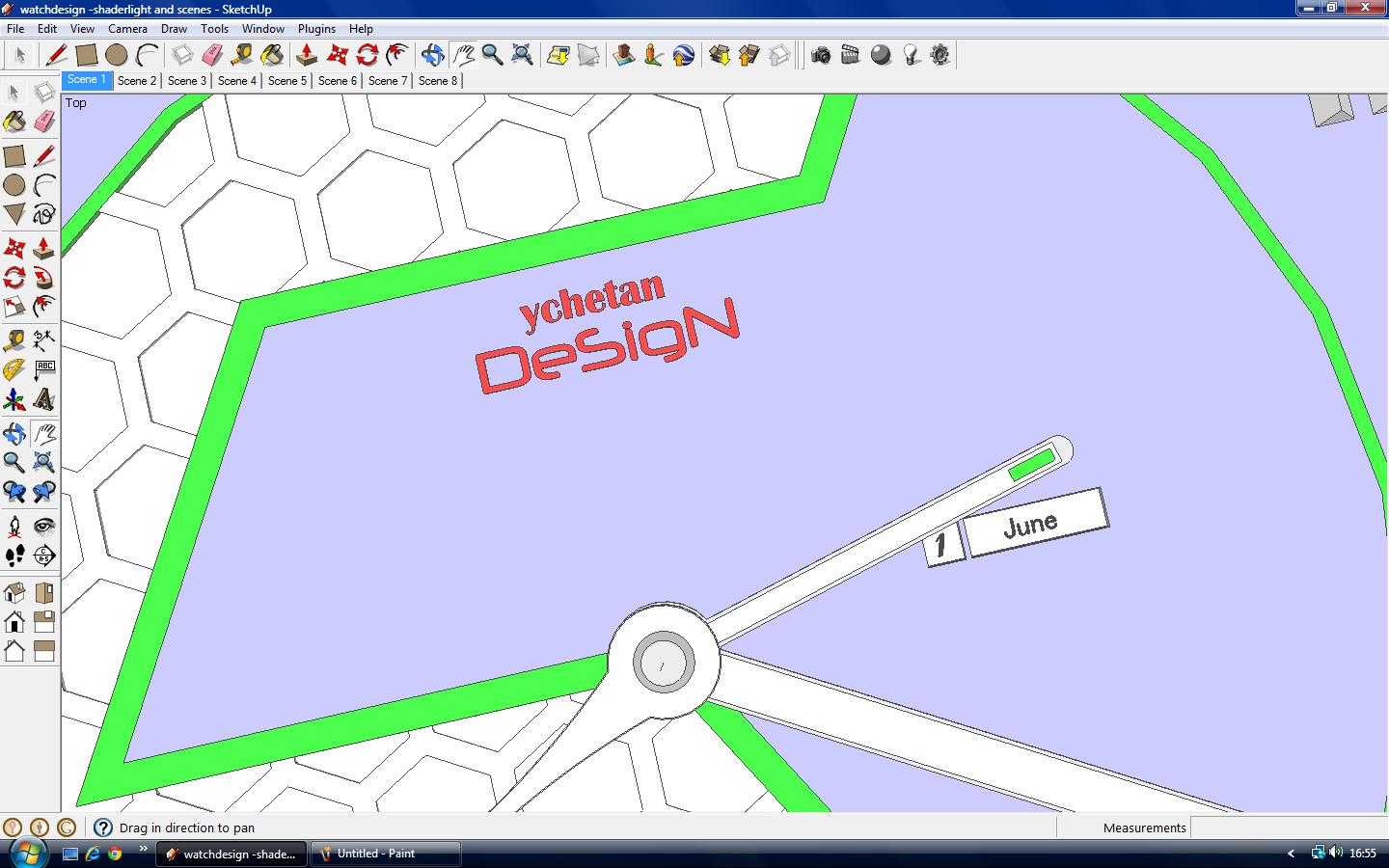Switch to Scene 2 tab
Image resolution: width=1389 pixels, height=868 pixels.
(137, 80)
